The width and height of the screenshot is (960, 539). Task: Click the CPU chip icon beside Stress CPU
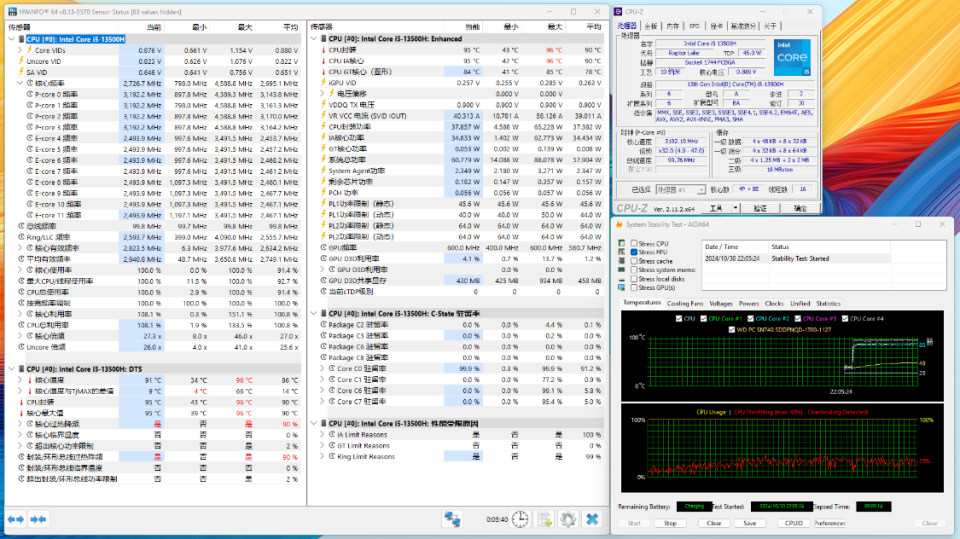click(x=621, y=243)
